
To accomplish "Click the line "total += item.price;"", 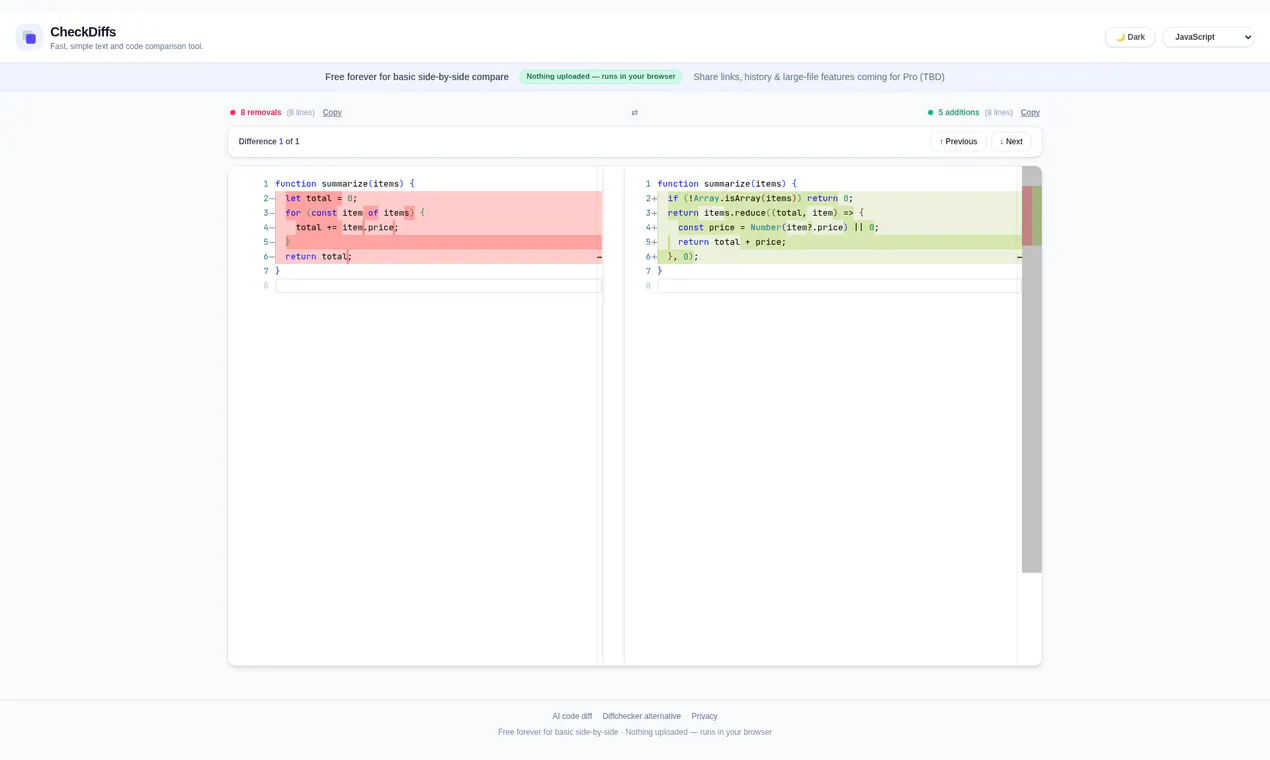I will pos(347,228).
